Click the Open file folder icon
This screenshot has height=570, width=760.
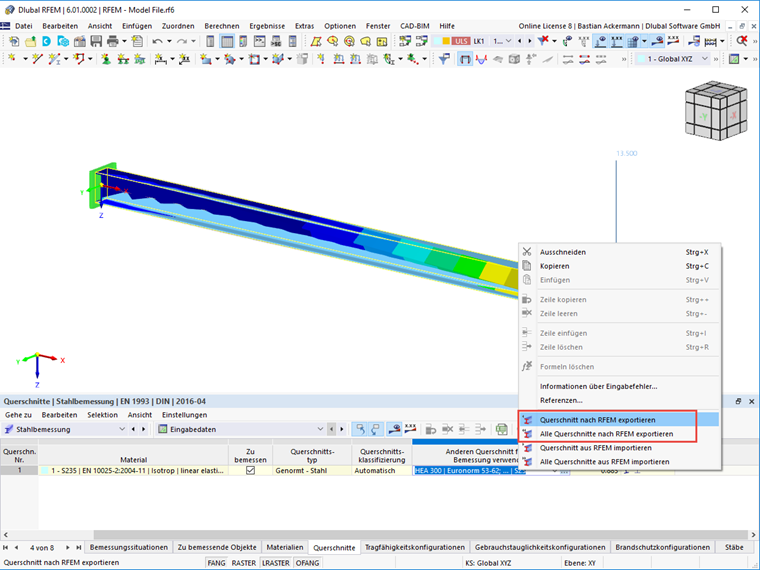click(30, 42)
